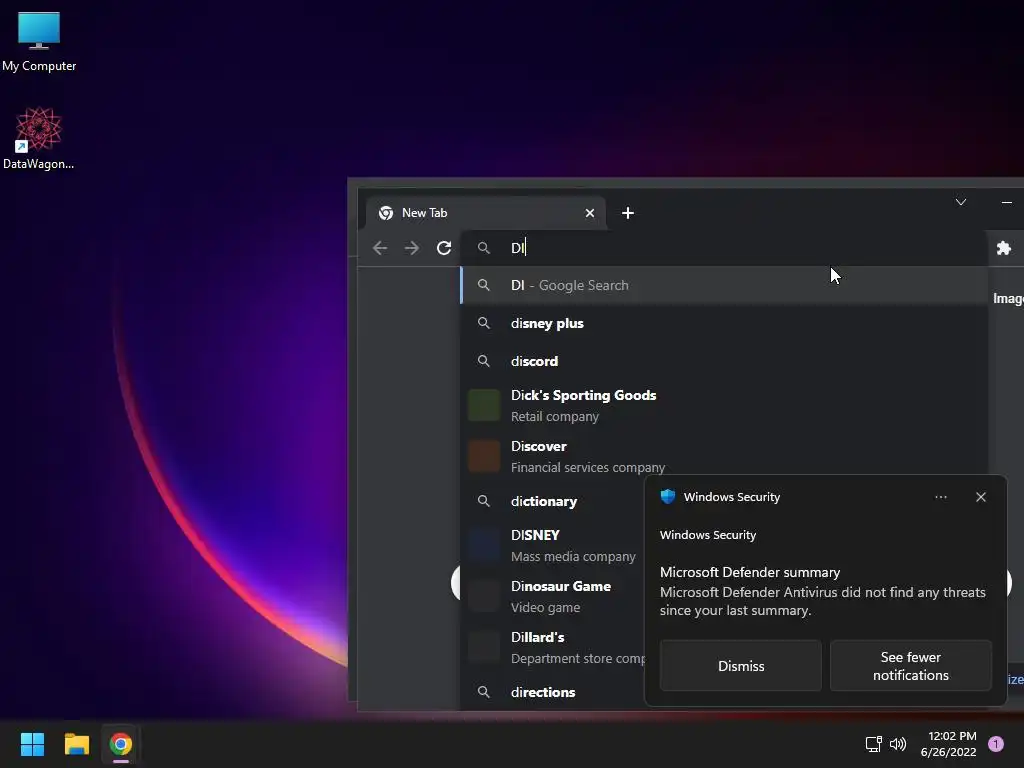This screenshot has width=1024, height=768.
Task: Open the network icon in system tray
Action: tap(873, 744)
